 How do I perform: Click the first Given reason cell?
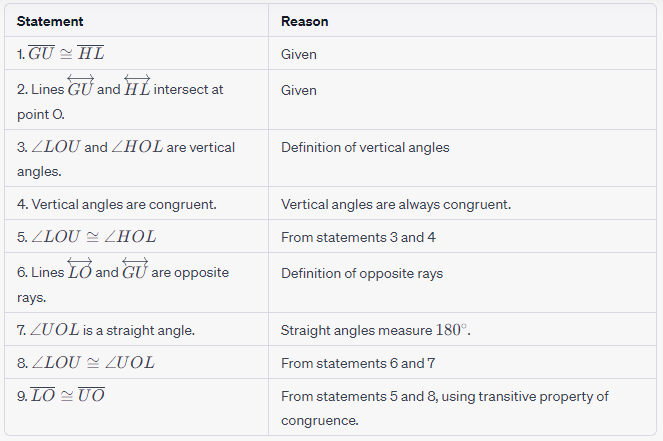(299, 55)
